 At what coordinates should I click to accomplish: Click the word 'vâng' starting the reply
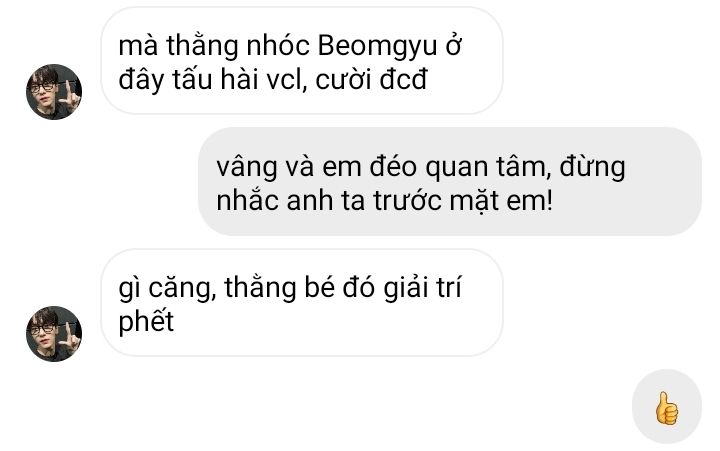tap(247, 168)
